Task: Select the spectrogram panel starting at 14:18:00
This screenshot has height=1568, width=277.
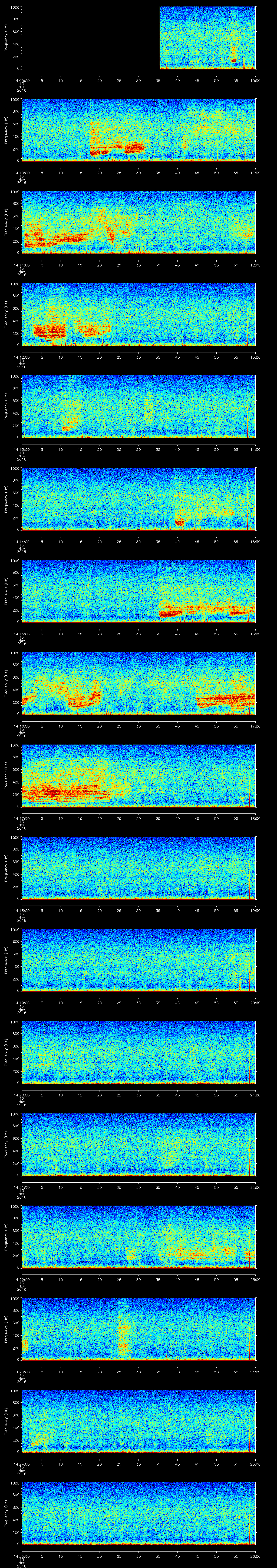Action: click(139, 868)
